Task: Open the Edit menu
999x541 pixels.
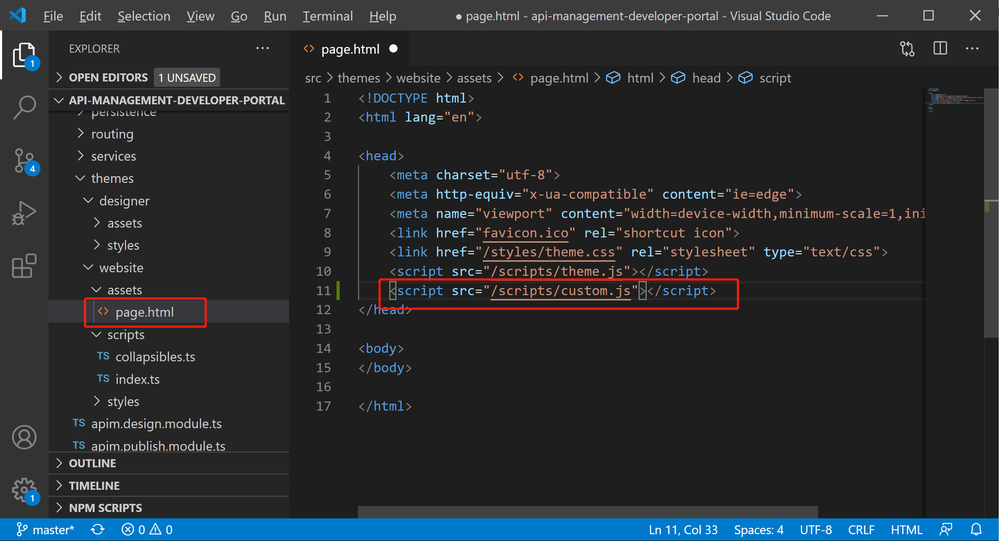Action: click(90, 16)
